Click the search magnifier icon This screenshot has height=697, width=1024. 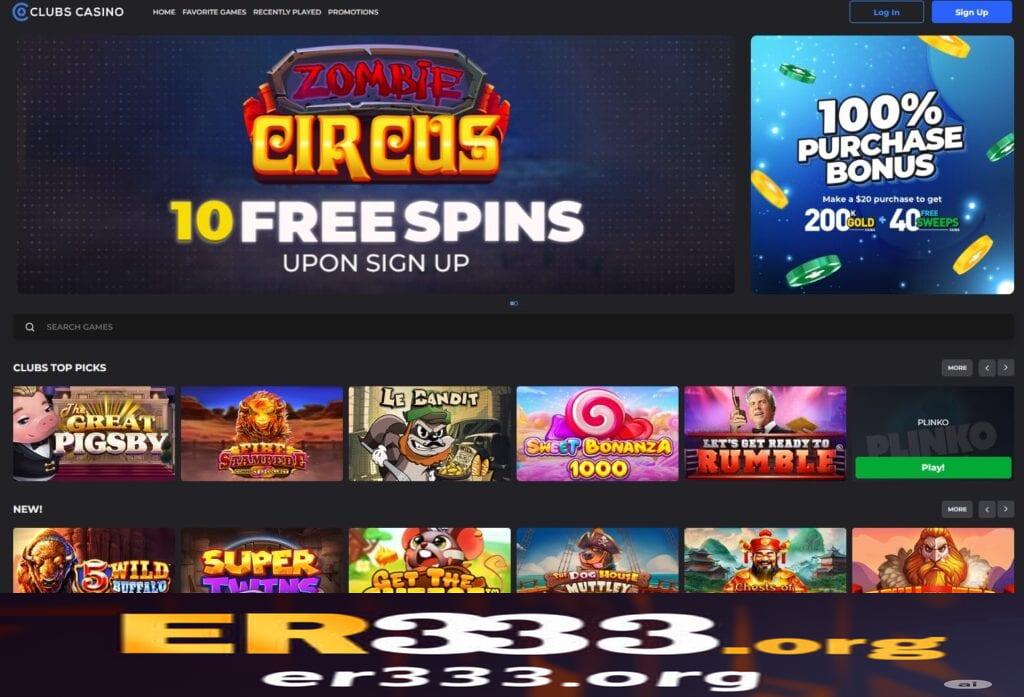[x=29, y=327]
